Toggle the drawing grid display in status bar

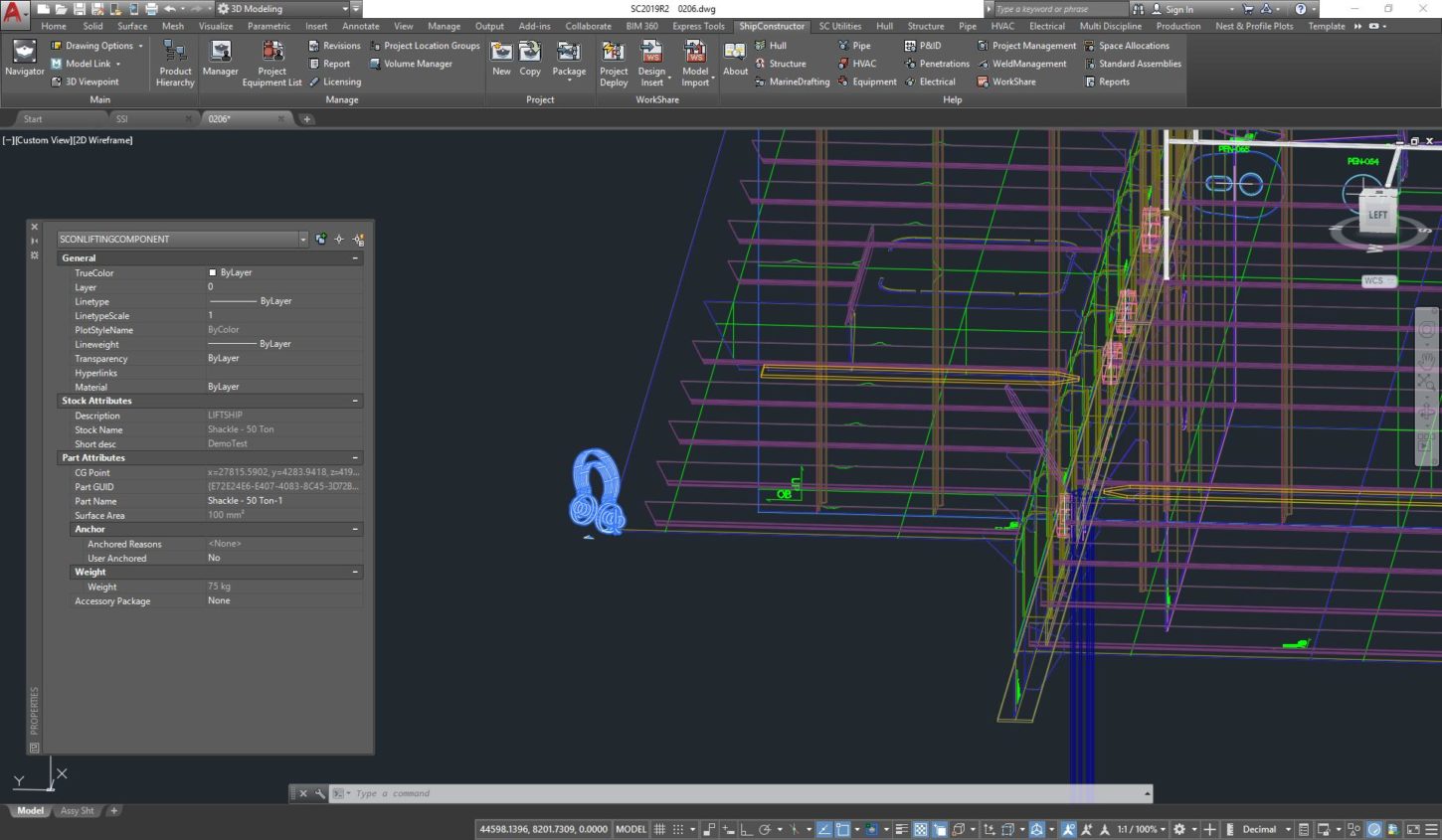[x=659, y=829]
